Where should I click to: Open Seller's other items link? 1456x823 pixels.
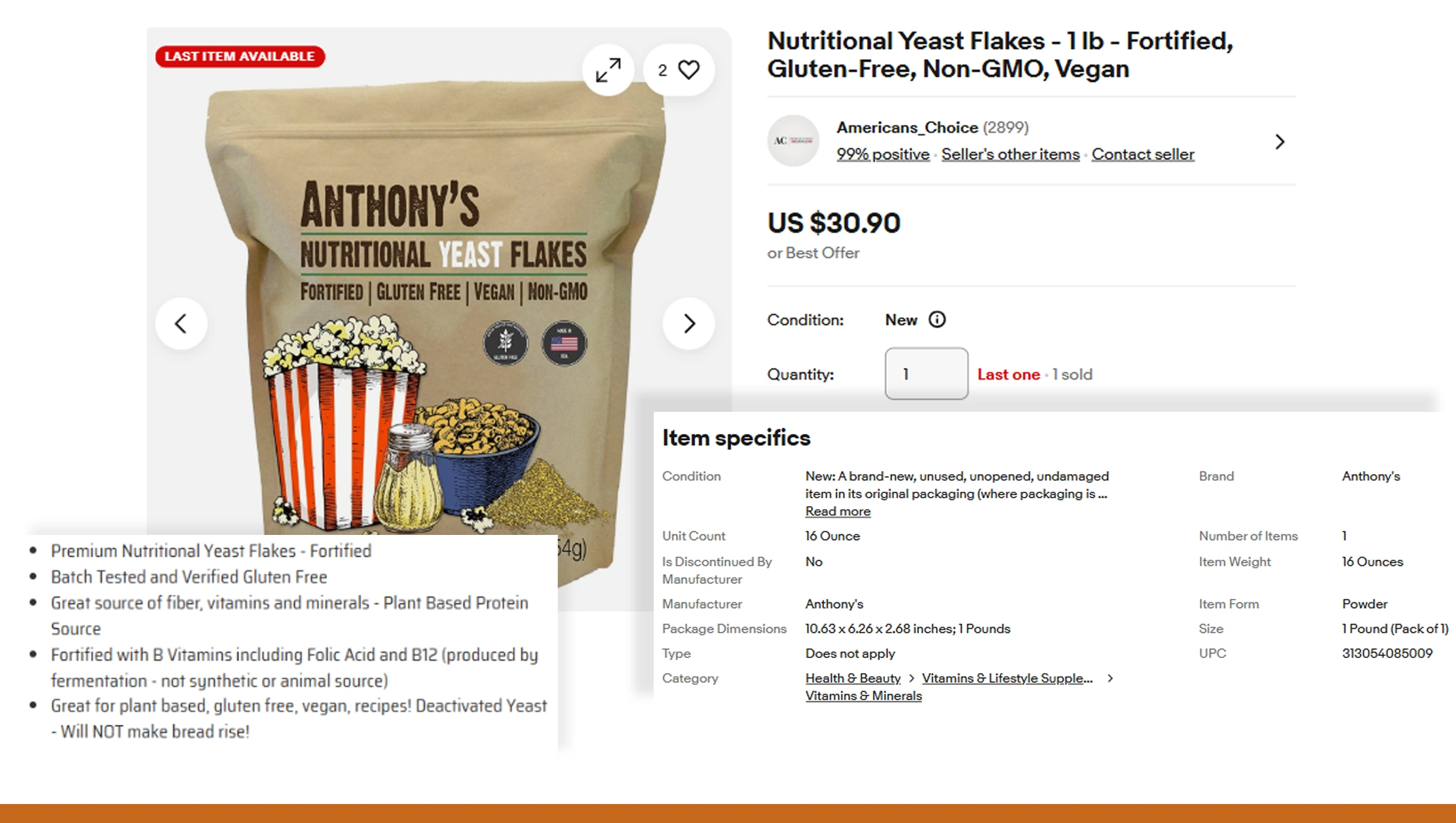(1010, 155)
